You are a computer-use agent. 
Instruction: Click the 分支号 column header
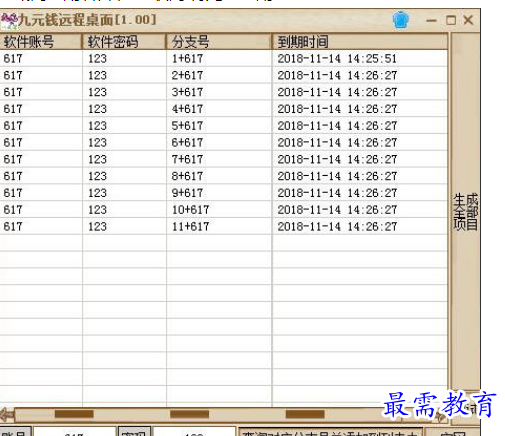(219, 42)
